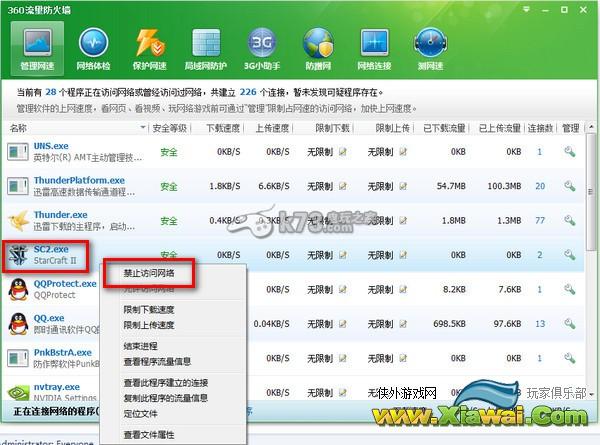600x445 pixels.
Task: Click the program list scrollbar thumb
Action: click(x=592, y=191)
